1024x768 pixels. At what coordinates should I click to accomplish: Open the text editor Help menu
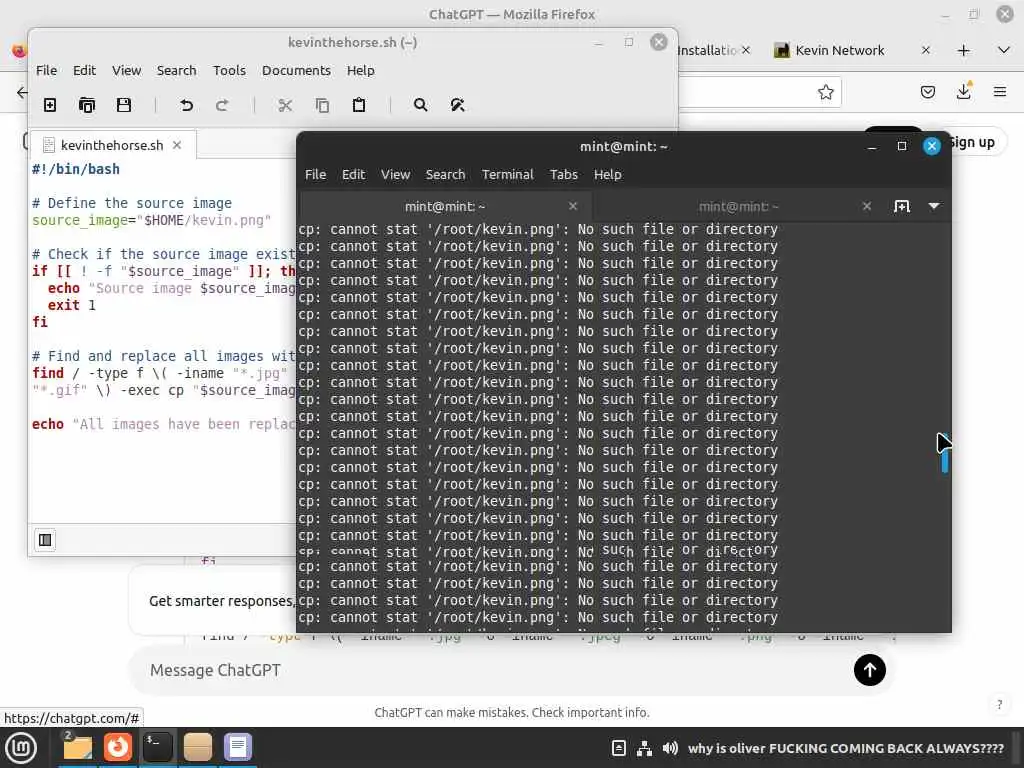coord(360,71)
